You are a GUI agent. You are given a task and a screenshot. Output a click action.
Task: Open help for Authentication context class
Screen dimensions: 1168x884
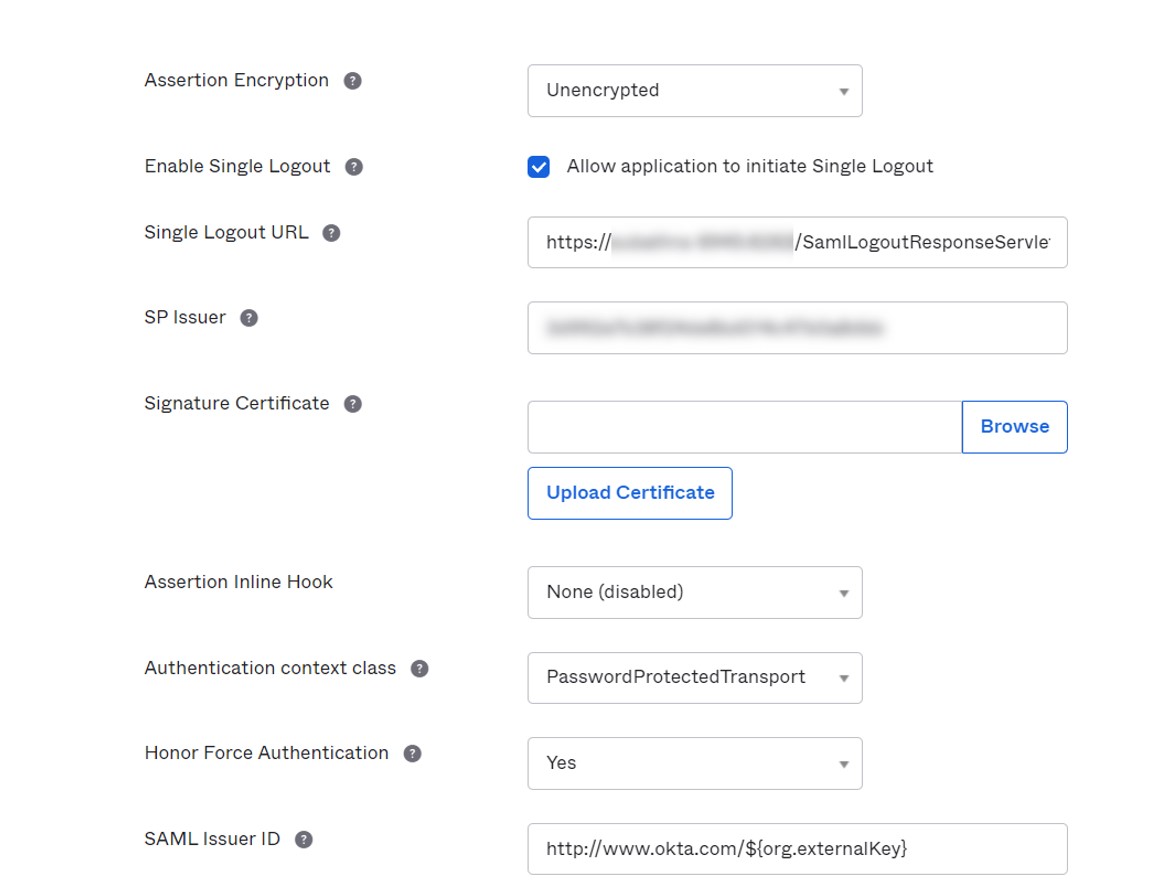(420, 669)
